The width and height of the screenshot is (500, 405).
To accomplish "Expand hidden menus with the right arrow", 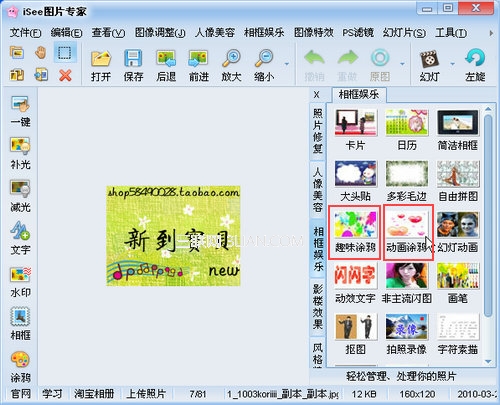I will (x=491, y=33).
